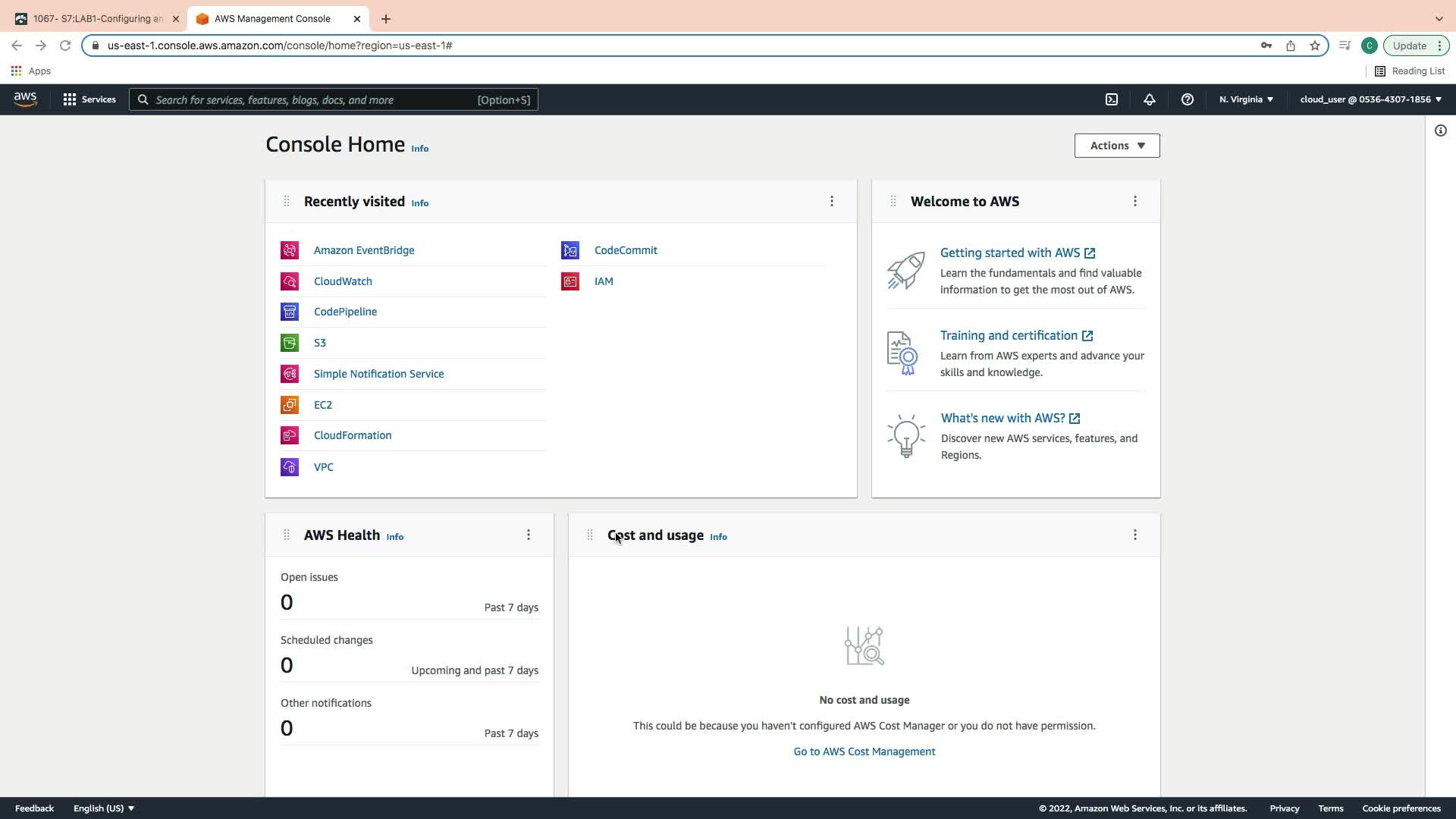This screenshot has height=819, width=1456.
Task: Switch to the 1067- S7:LAB1 browser tab
Action: tap(99, 19)
